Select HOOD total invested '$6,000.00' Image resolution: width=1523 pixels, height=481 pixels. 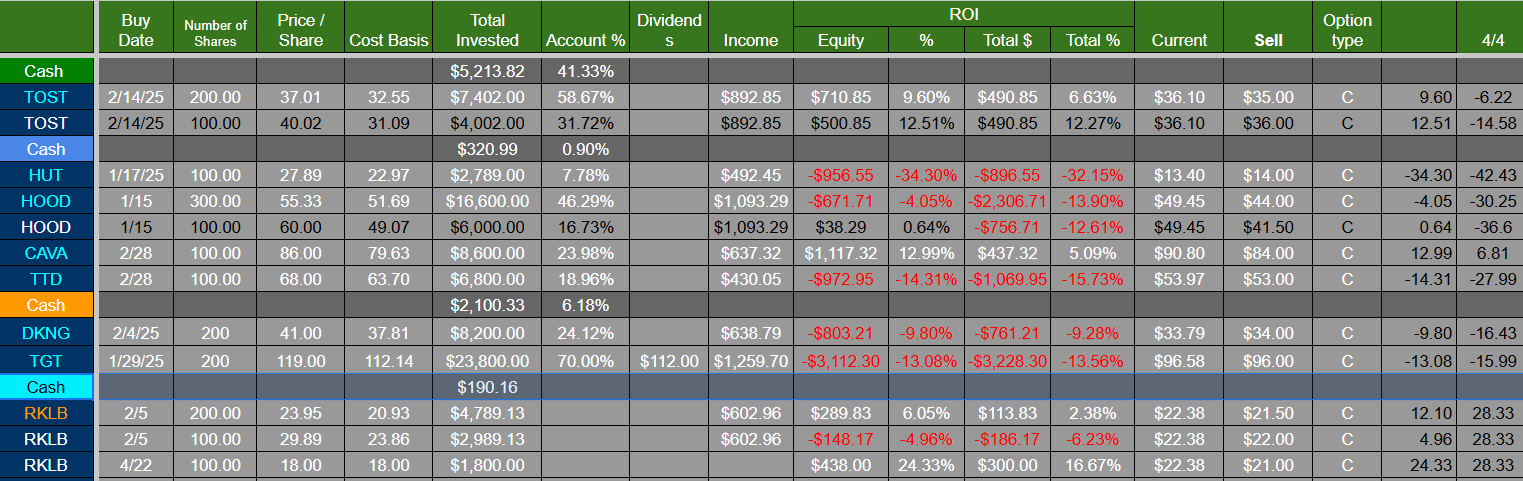click(487, 227)
